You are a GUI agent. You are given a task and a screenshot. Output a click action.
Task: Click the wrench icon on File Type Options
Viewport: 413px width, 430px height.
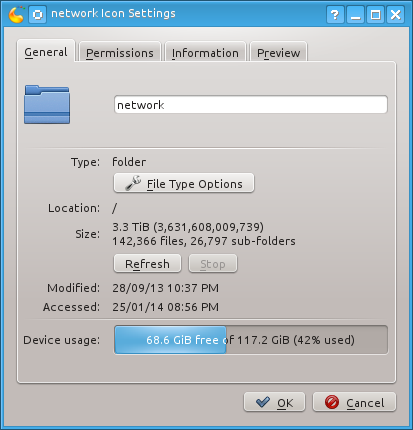coord(133,183)
